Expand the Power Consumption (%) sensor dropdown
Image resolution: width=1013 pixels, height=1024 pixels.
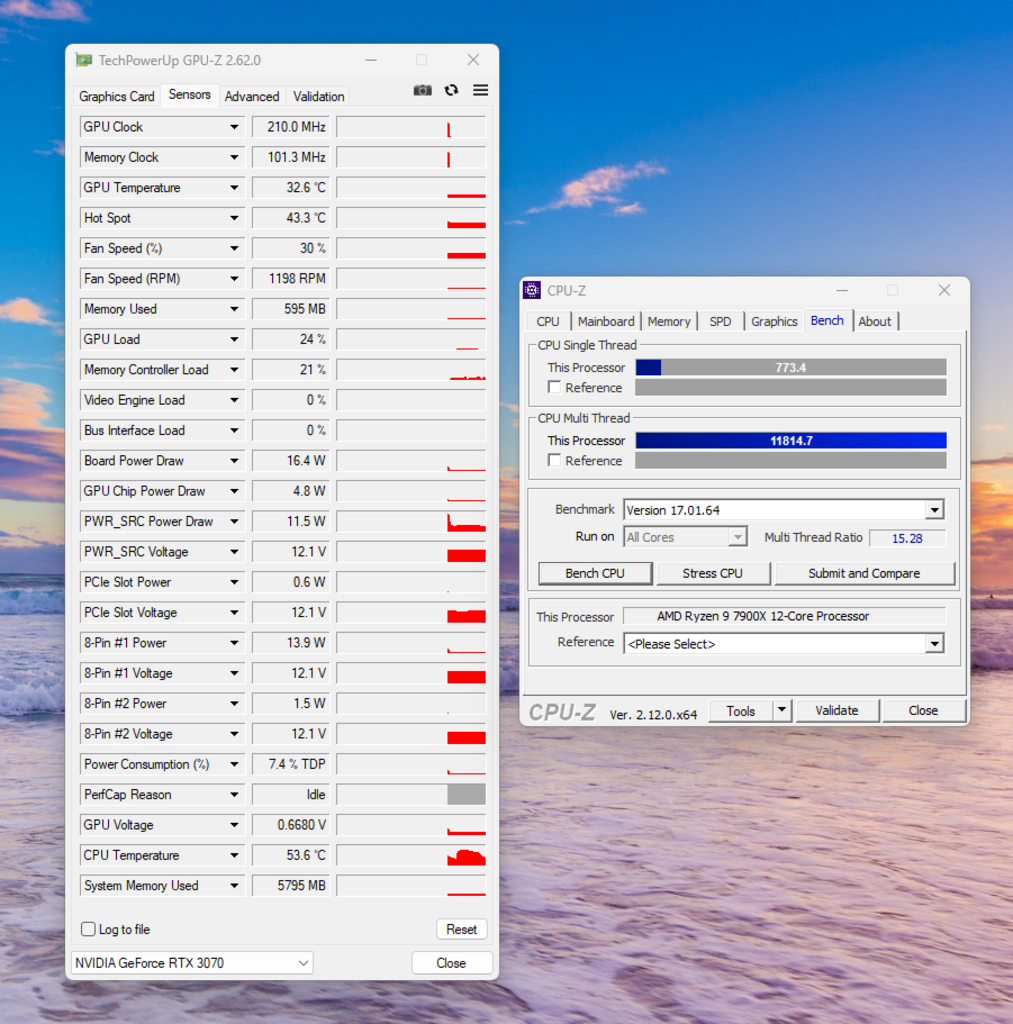[234, 764]
